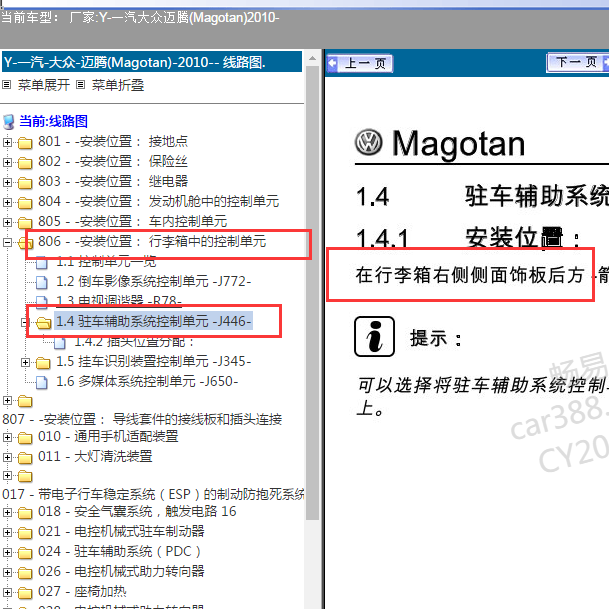Open 1.2 倒车影像系统控制单元 -J772-
Screen dimensions: 609x609
pyautogui.click(x=154, y=282)
